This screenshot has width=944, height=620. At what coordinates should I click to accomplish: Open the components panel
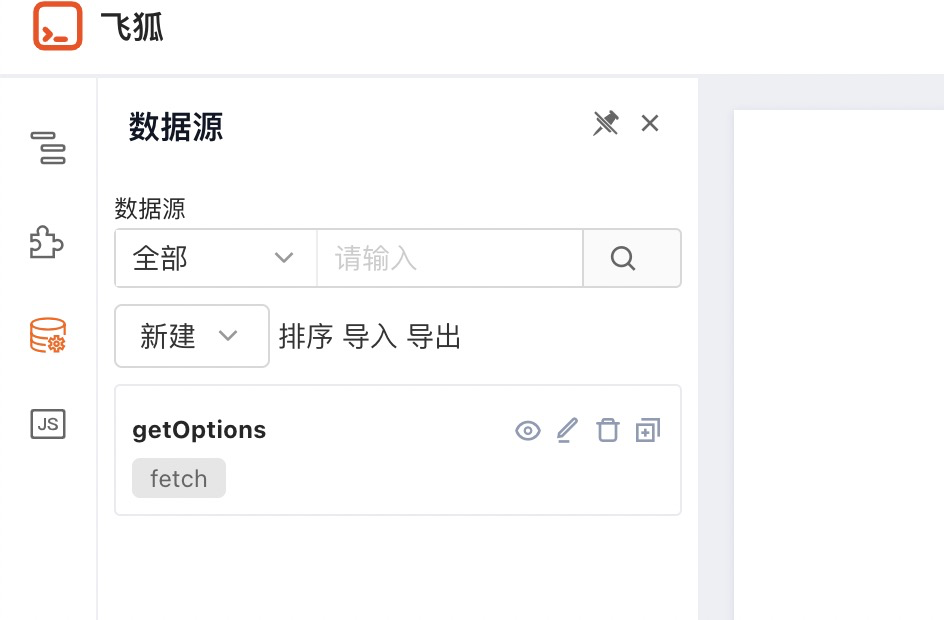[47, 242]
